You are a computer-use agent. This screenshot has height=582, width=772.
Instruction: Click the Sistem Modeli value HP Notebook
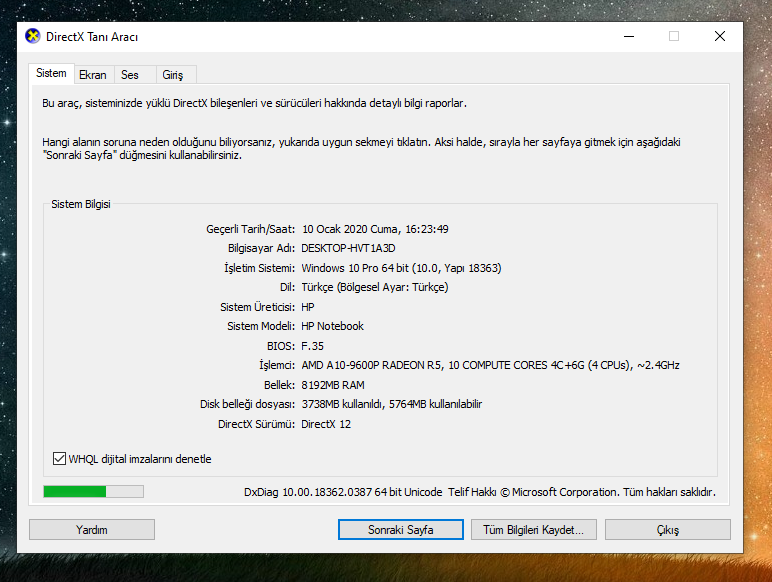click(x=332, y=326)
